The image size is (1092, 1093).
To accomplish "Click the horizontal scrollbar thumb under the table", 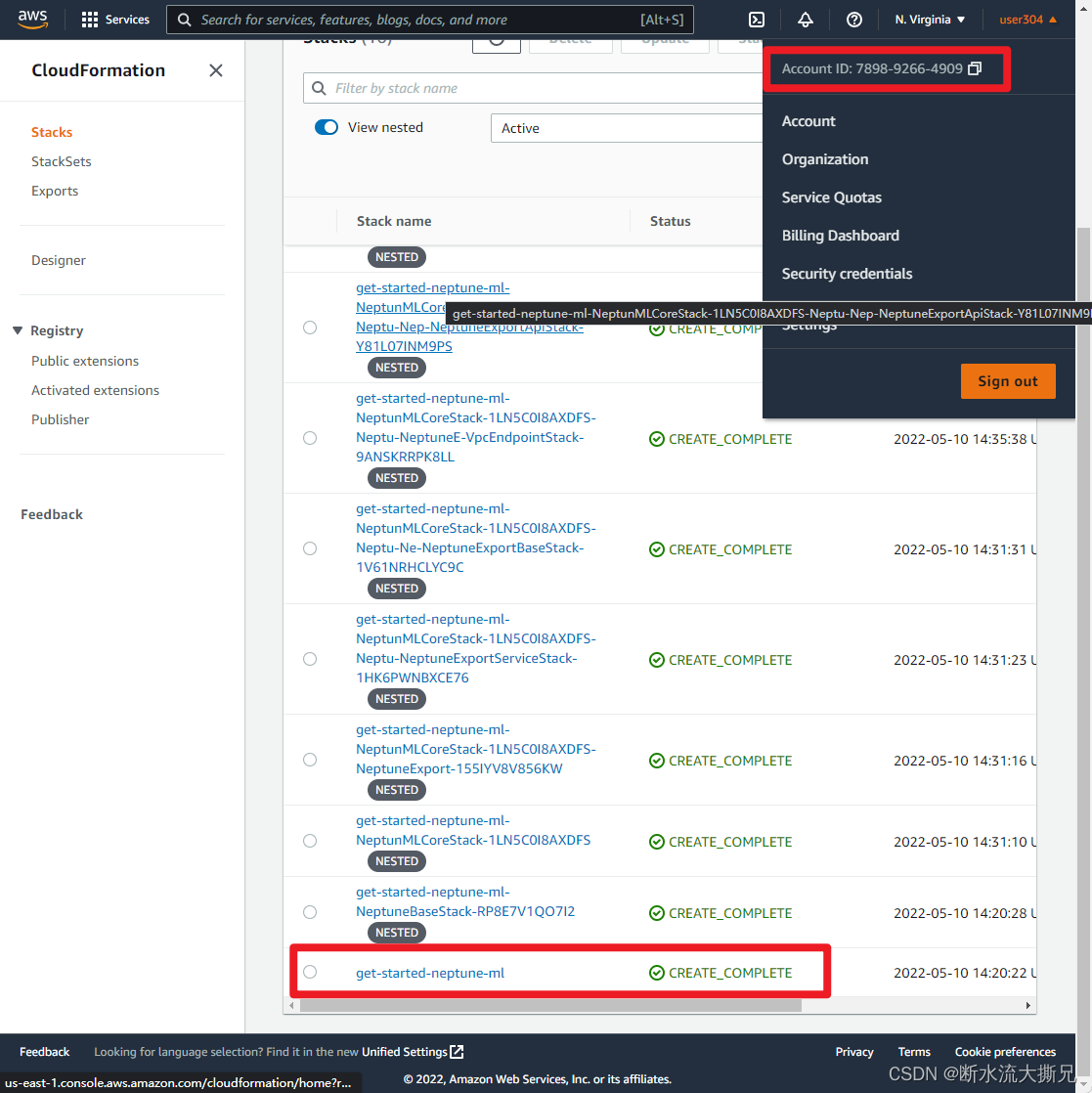I will coord(550,1005).
